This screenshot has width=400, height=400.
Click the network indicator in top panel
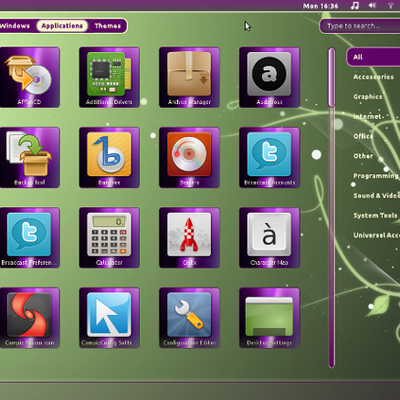tap(390, 6)
